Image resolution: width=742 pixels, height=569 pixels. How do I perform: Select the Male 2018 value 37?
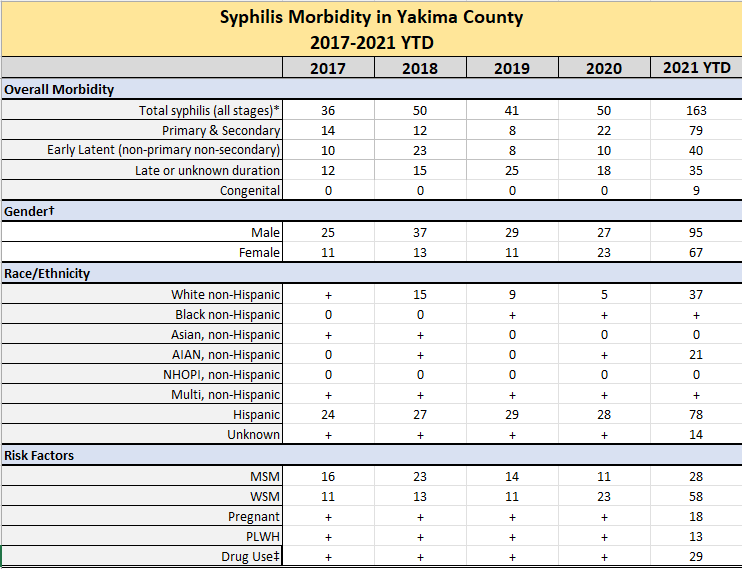pyautogui.click(x=419, y=233)
